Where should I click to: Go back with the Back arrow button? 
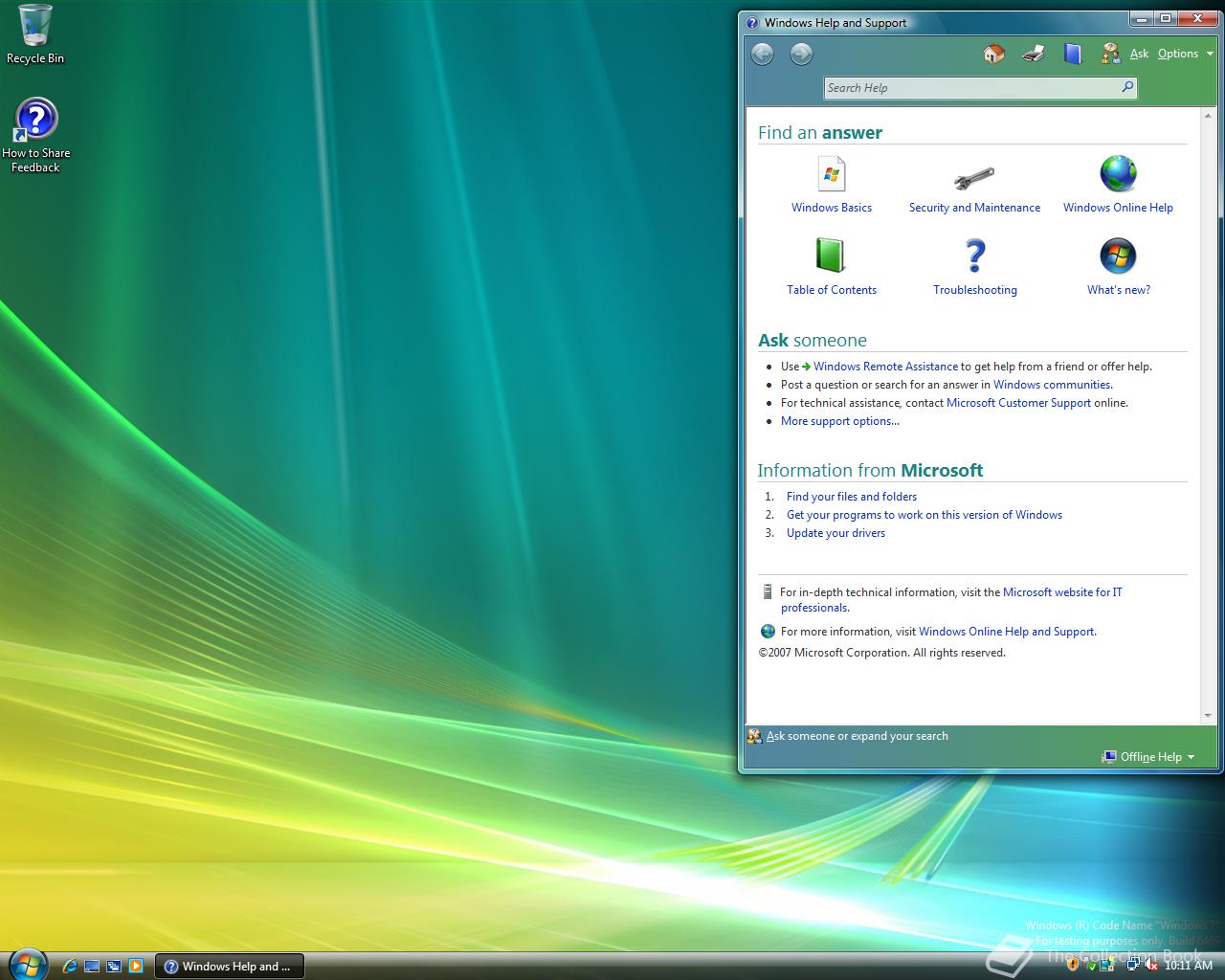pos(762,54)
